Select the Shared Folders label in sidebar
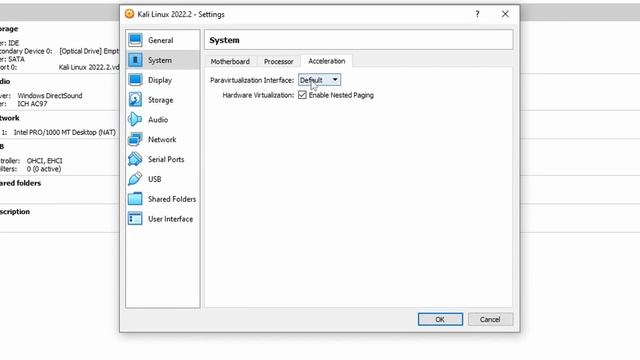Image resolution: width=640 pixels, height=360 pixels. coord(172,199)
